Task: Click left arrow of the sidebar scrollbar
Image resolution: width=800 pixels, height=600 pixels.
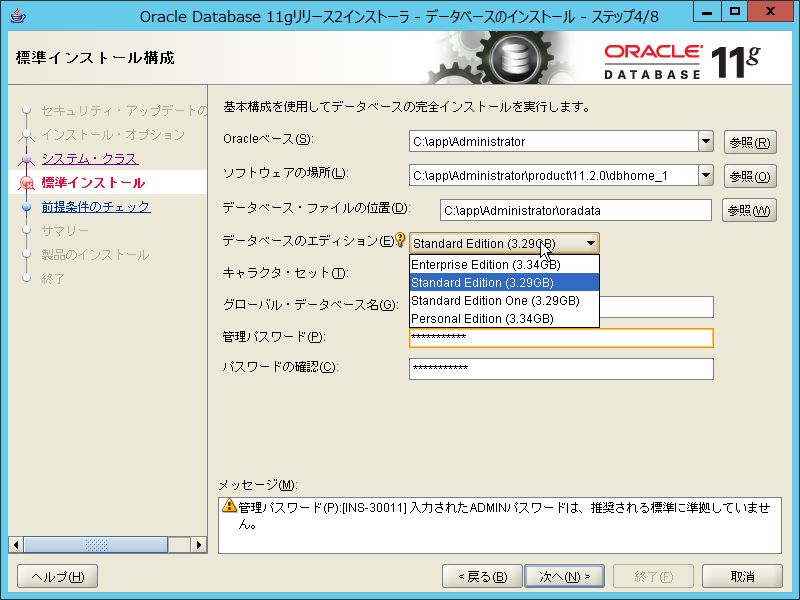Action: (16, 545)
